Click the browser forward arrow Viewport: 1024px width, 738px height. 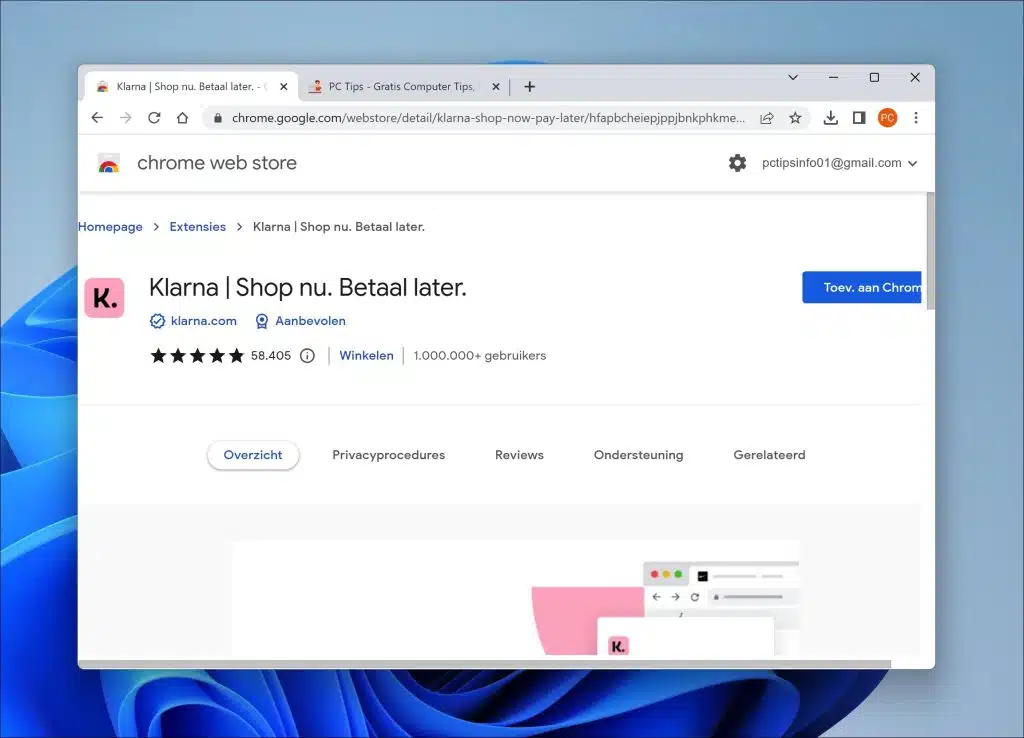click(125, 118)
